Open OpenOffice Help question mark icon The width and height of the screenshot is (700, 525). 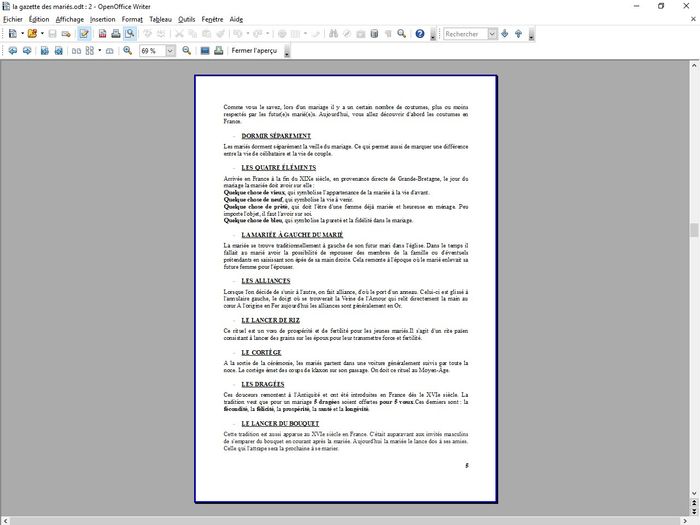click(420, 33)
